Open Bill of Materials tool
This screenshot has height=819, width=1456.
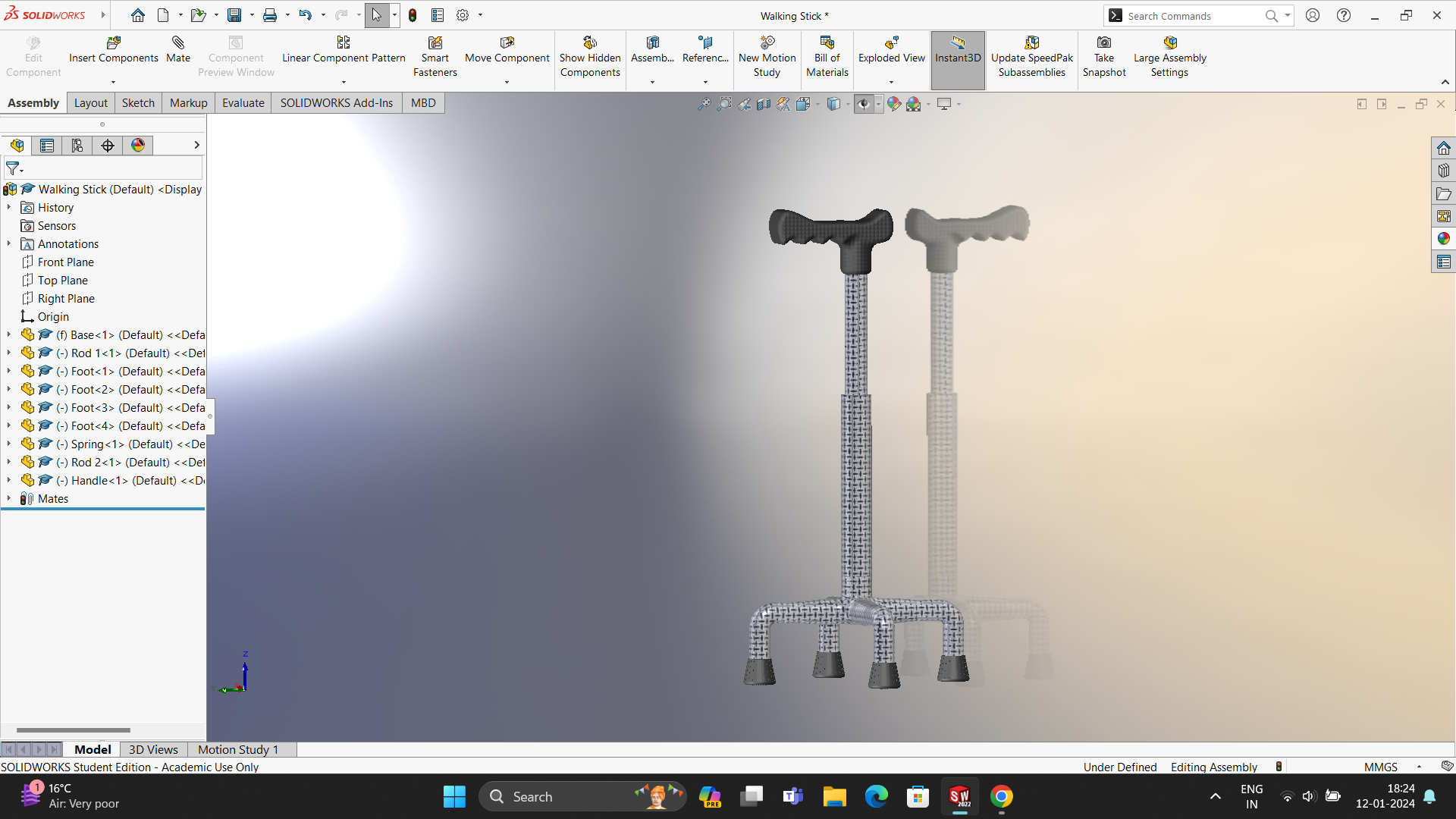click(827, 57)
